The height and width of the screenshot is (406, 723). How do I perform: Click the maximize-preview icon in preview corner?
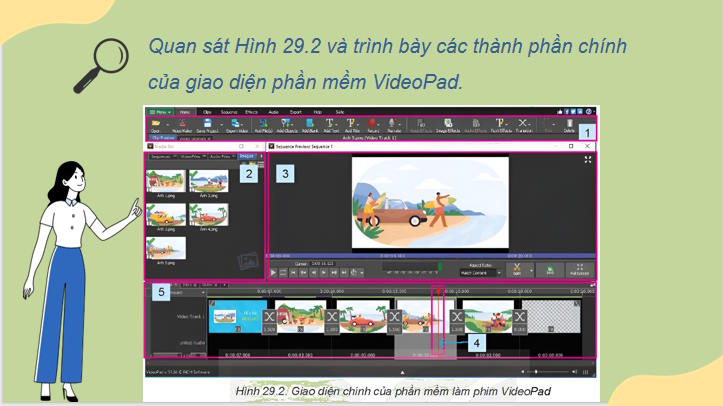tap(588, 159)
